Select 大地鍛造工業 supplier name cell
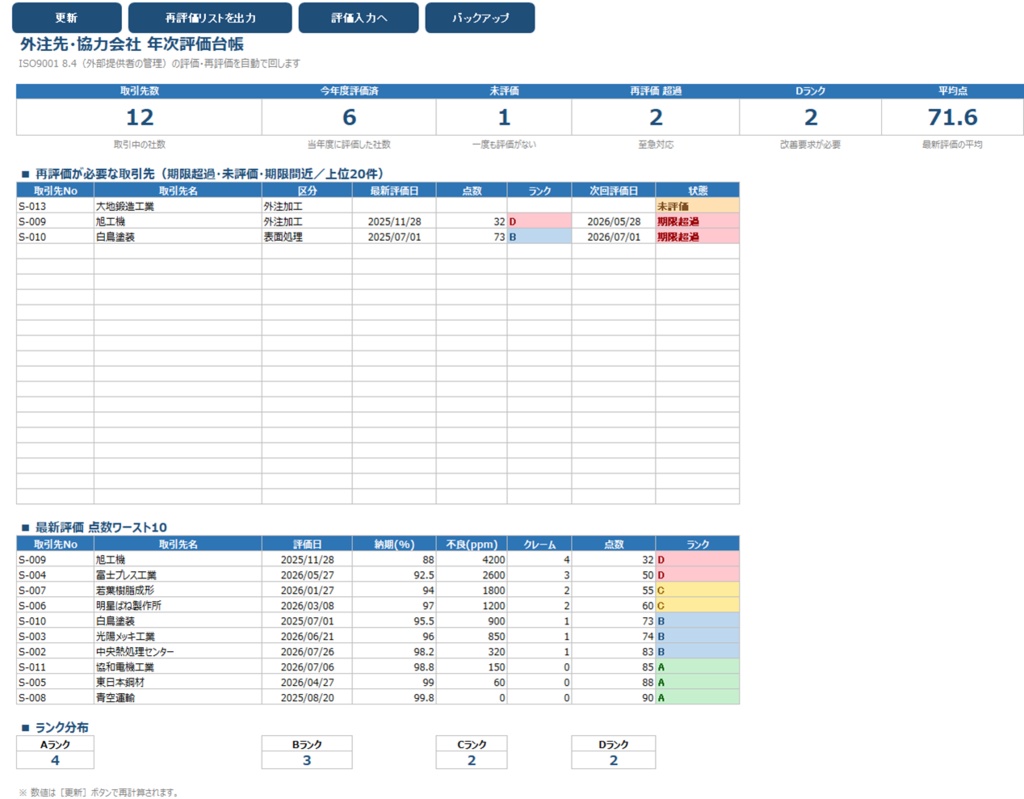The image size is (1024, 799). click(x=178, y=206)
